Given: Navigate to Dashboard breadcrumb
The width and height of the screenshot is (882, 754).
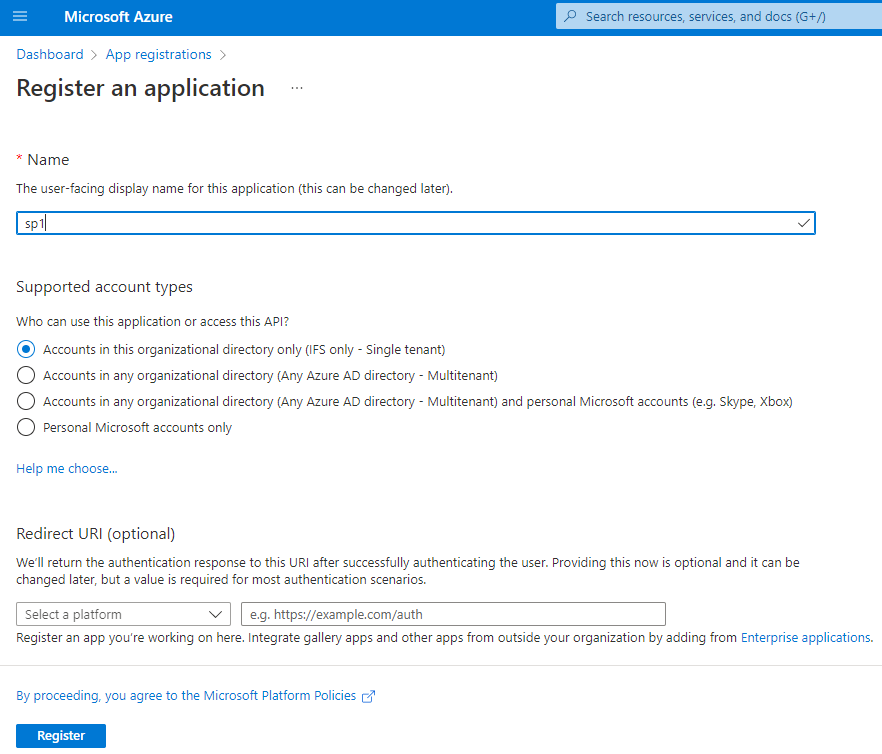Looking at the screenshot, I should coord(50,54).
